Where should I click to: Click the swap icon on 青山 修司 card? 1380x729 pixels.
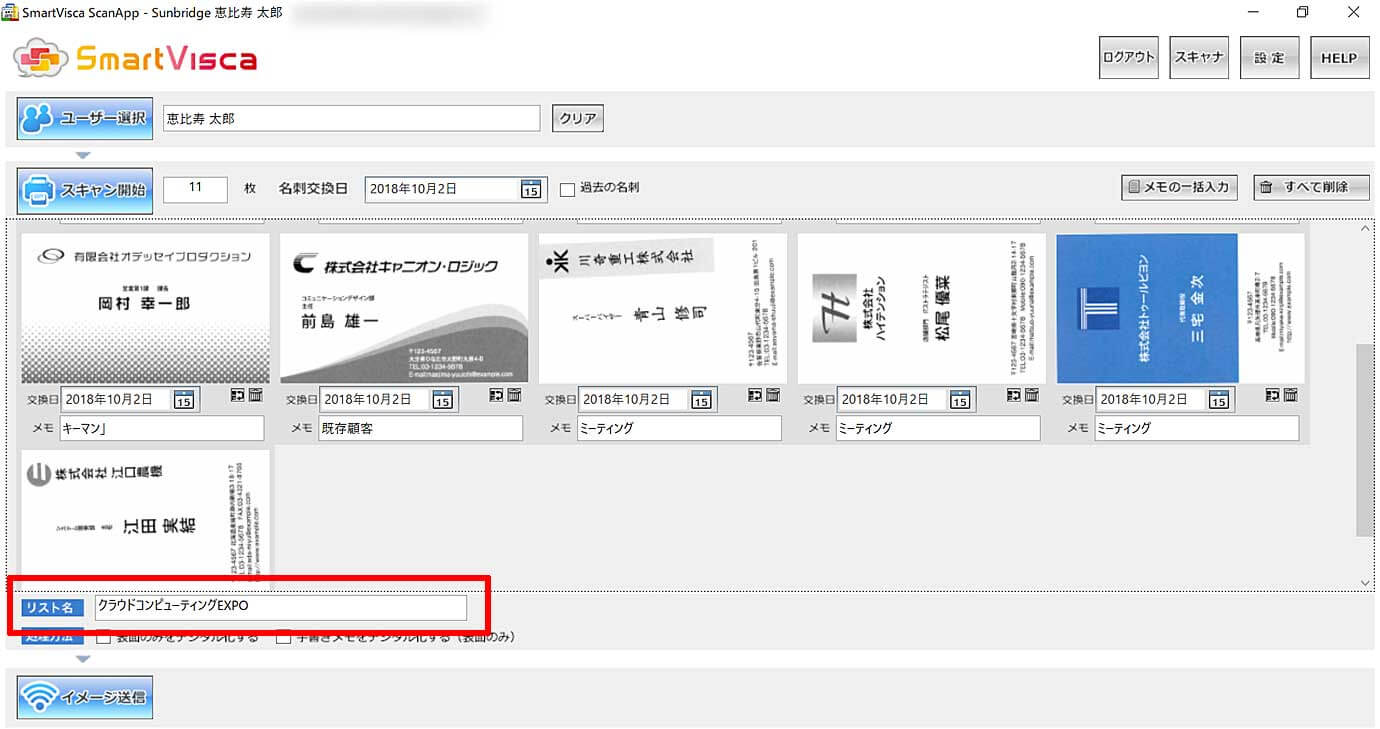pos(755,396)
